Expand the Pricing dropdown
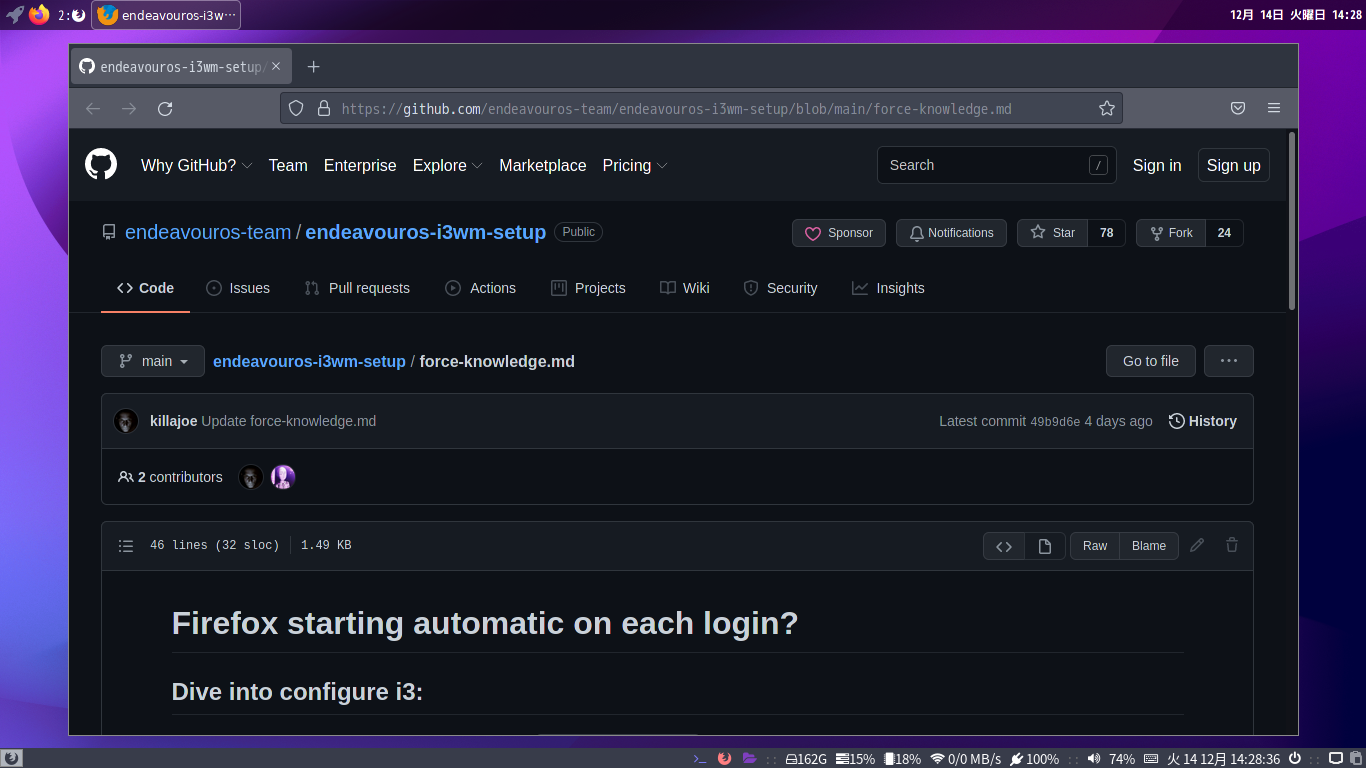Image resolution: width=1366 pixels, height=768 pixels. (x=635, y=166)
